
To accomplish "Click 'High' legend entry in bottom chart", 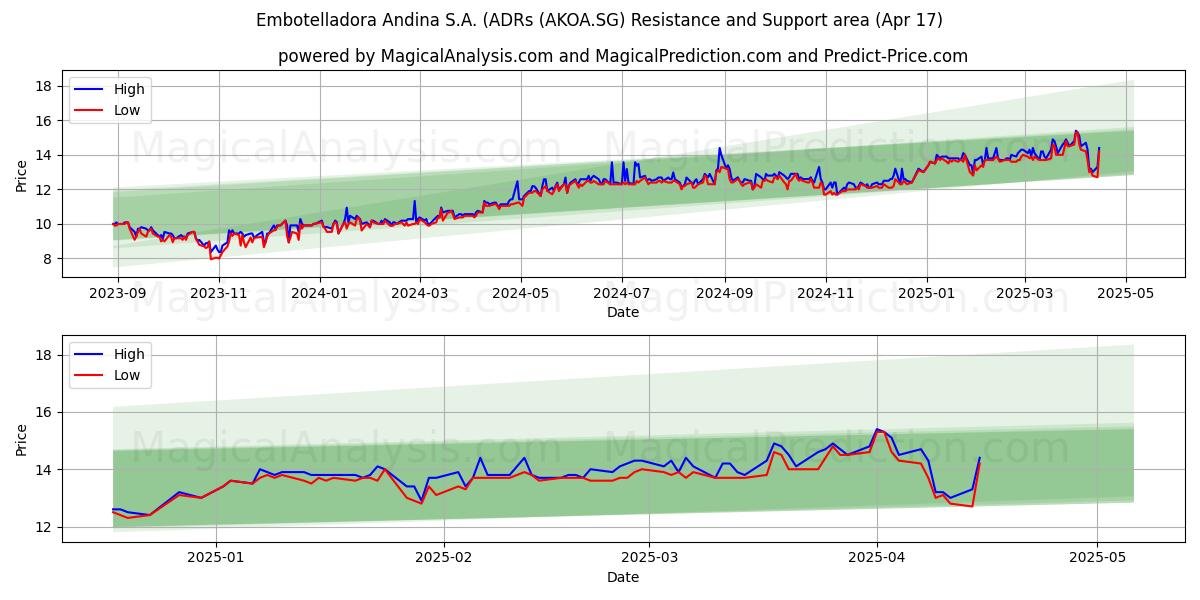I will coord(129,354).
